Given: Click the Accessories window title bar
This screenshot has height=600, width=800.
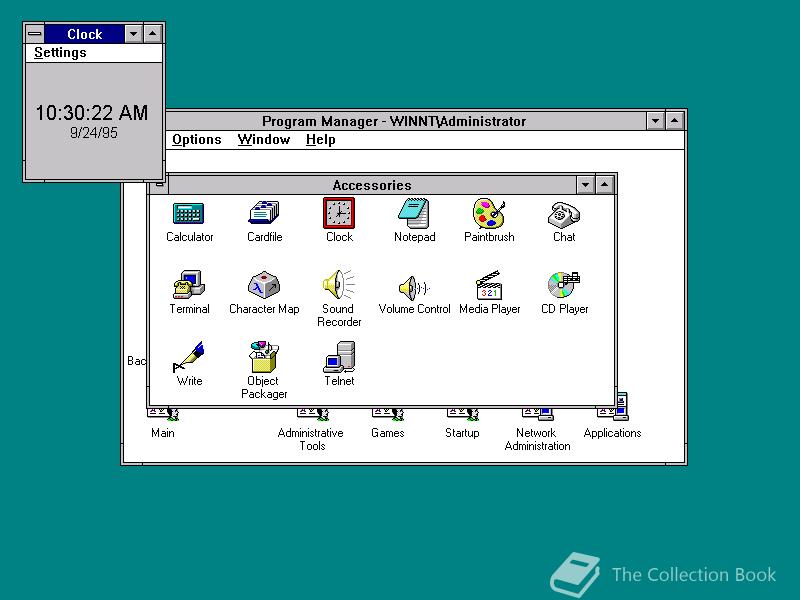Looking at the screenshot, I should pos(371,185).
